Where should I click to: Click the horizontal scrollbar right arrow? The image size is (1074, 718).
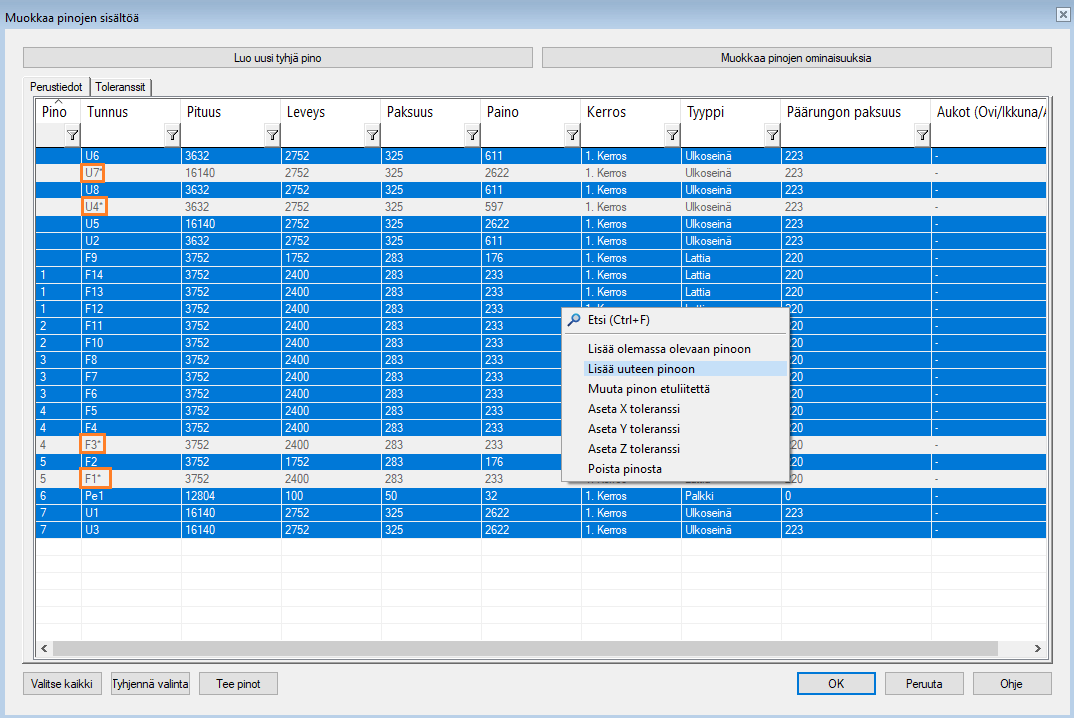(x=1040, y=649)
